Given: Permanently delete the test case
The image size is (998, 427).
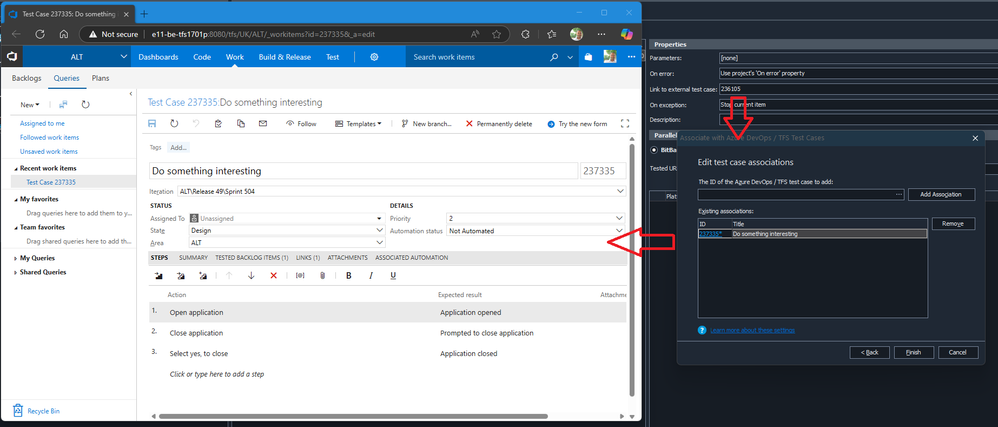Looking at the screenshot, I should (499, 123).
